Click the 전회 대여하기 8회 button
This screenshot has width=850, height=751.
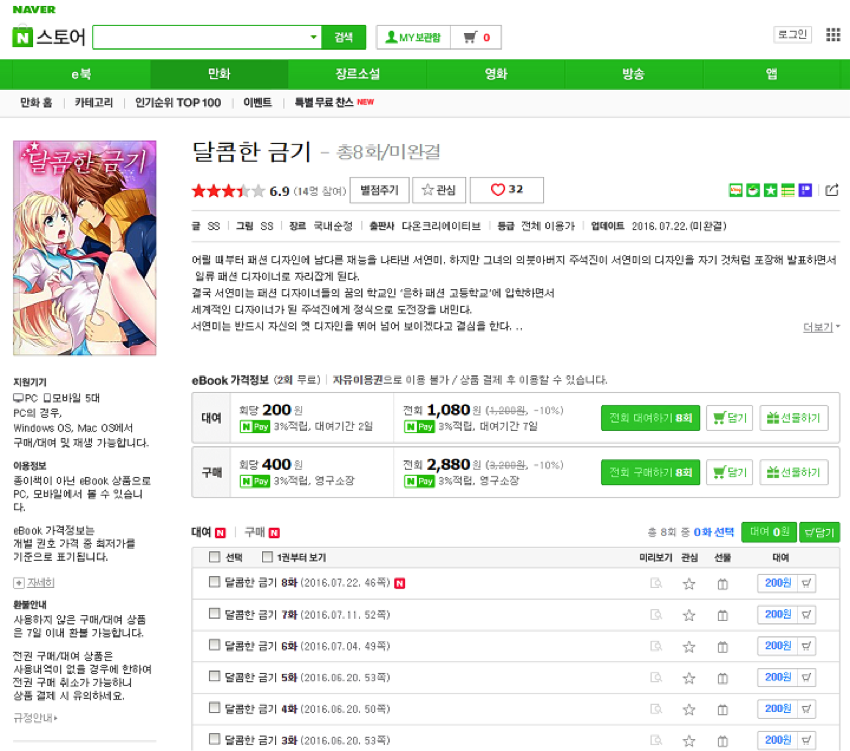click(650, 418)
